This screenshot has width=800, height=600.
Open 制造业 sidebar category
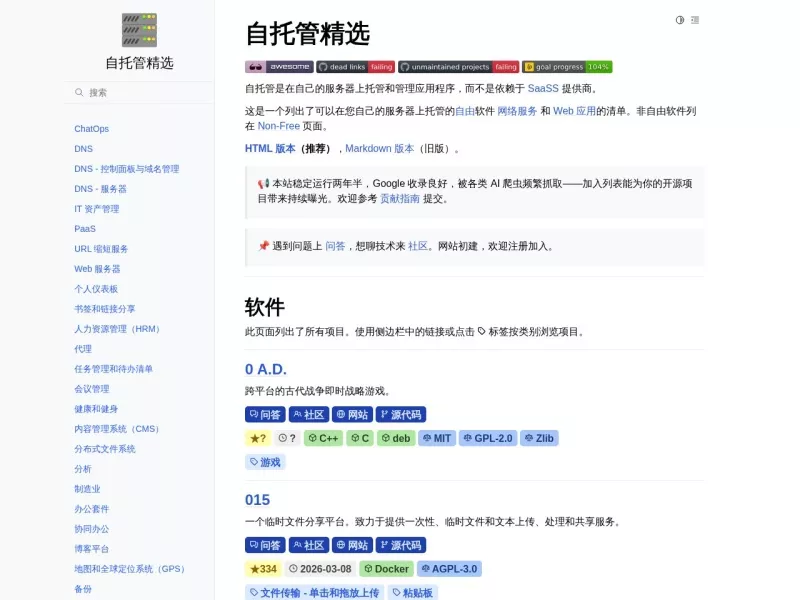87,489
